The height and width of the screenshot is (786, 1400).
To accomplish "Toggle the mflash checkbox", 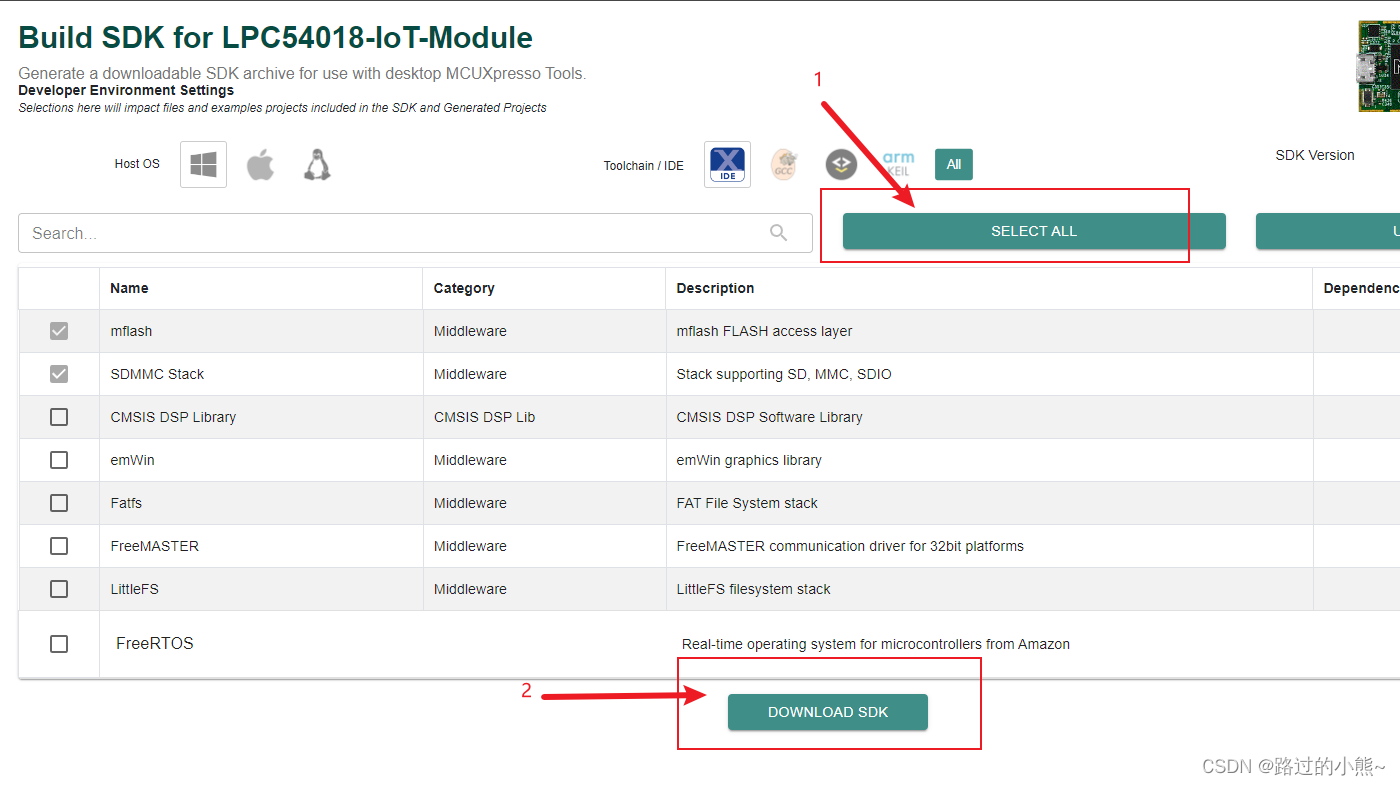I will (59, 331).
